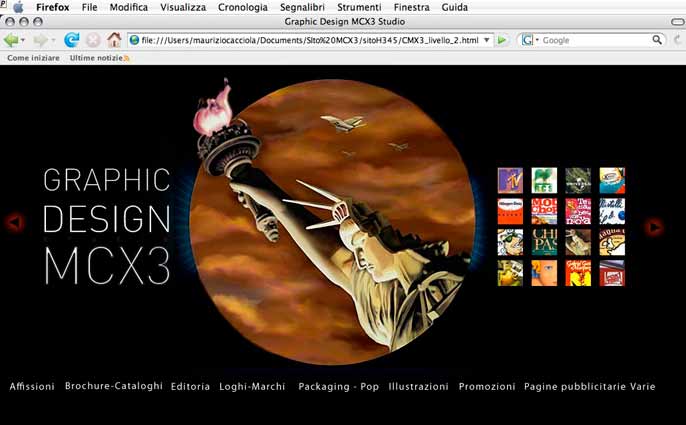
Task: Open the Finestra menu
Action: pyautogui.click(x=411, y=7)
